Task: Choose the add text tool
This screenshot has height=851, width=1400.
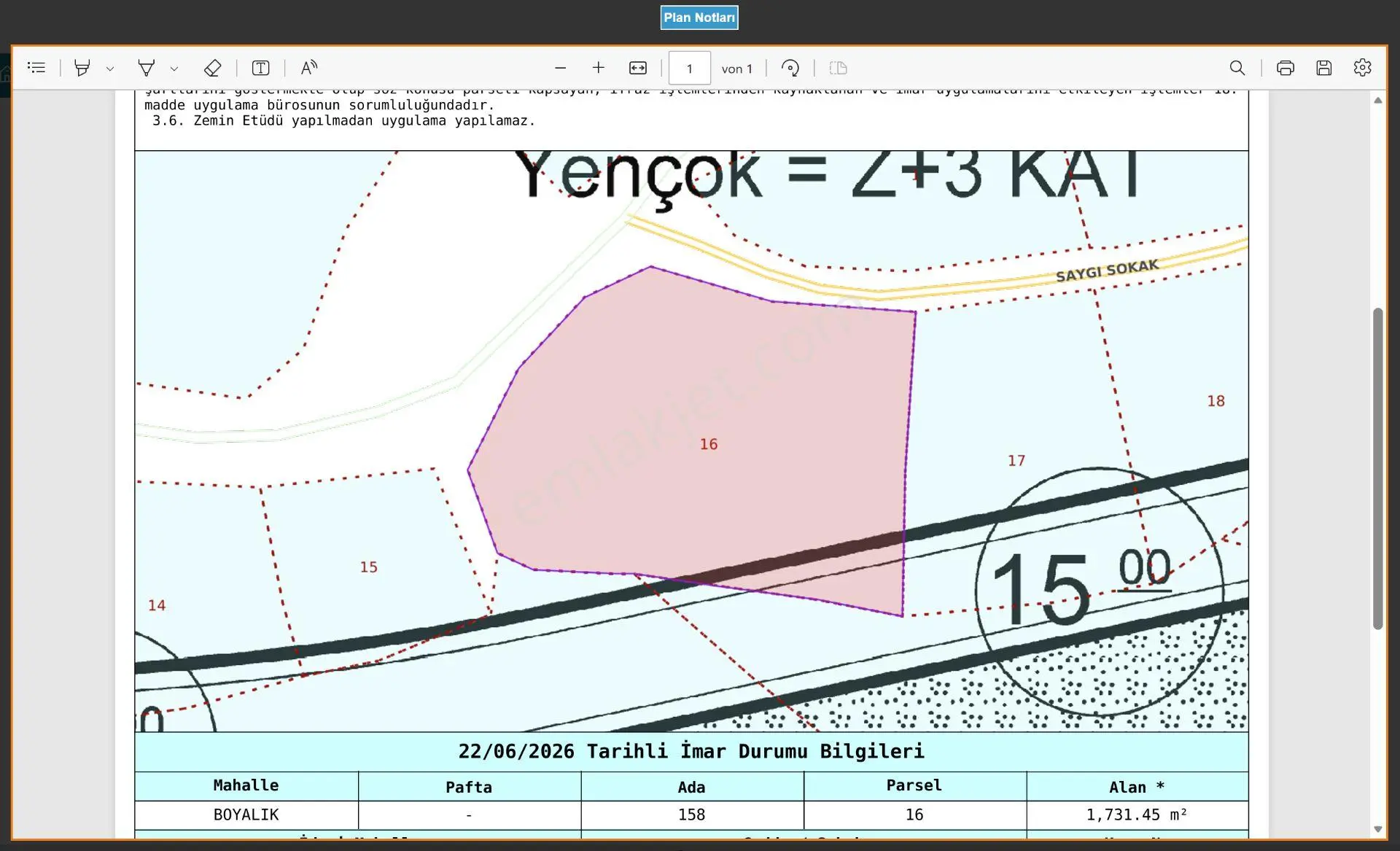Action: (x=261, y=68)
